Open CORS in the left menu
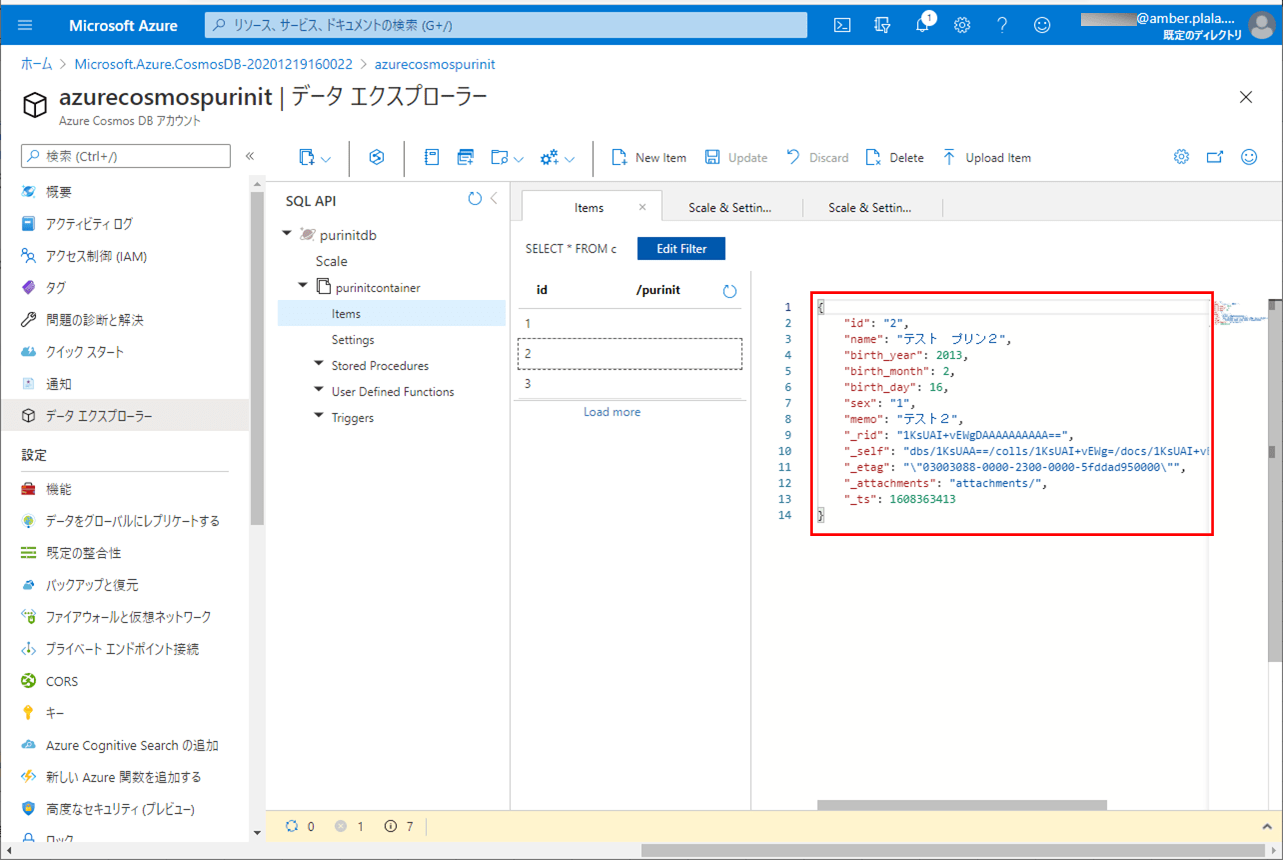Screen dimensions: 1283x860 pos(125,681)
